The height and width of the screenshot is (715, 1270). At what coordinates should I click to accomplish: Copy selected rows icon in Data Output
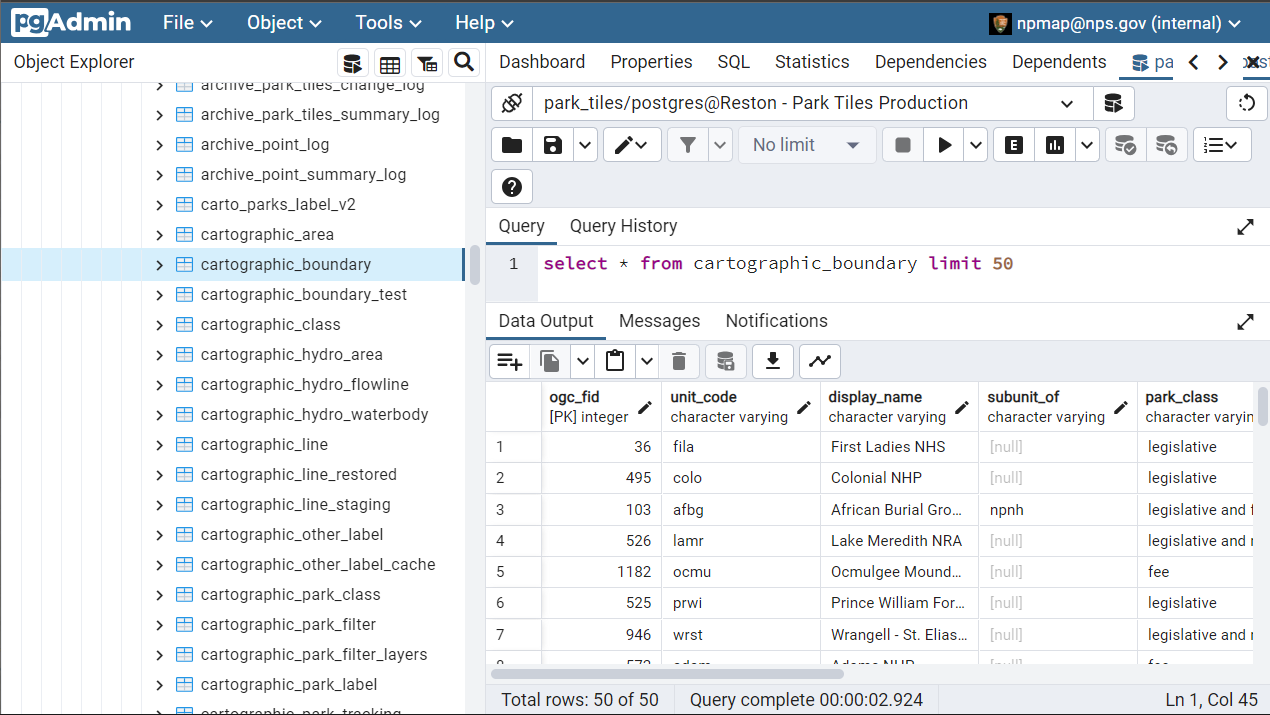point(550,361)
